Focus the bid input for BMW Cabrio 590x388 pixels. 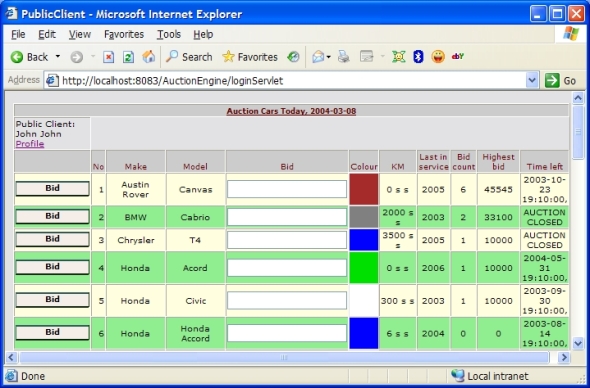(287, 217)
